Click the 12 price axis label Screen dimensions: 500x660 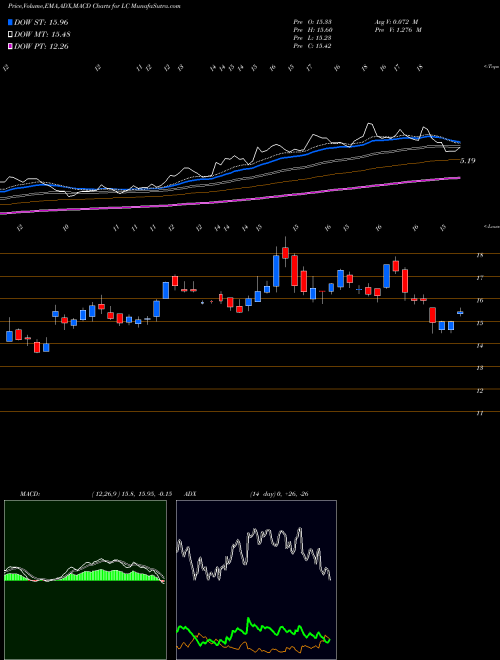pos(479,391)
